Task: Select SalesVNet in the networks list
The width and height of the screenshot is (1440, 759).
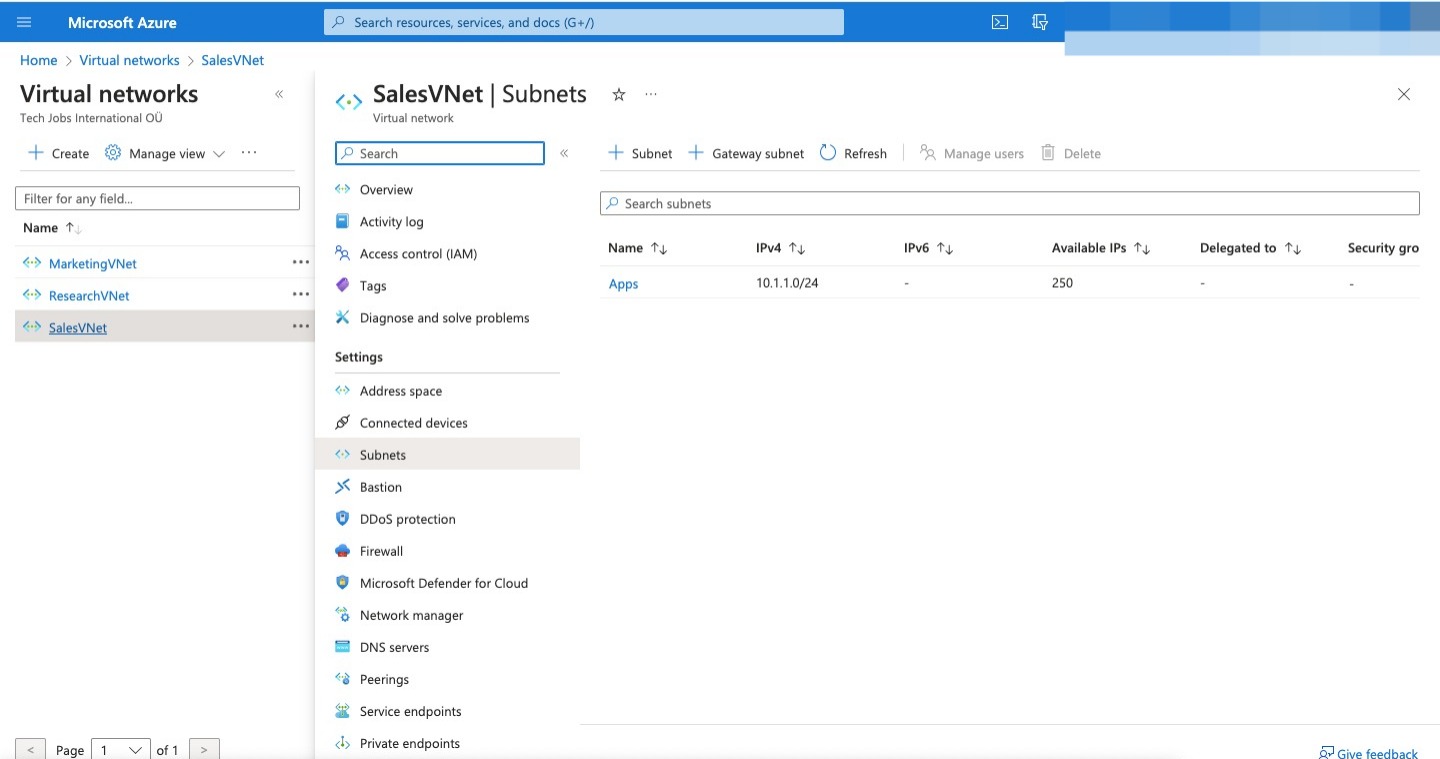Action: click(x=78, y=328)
